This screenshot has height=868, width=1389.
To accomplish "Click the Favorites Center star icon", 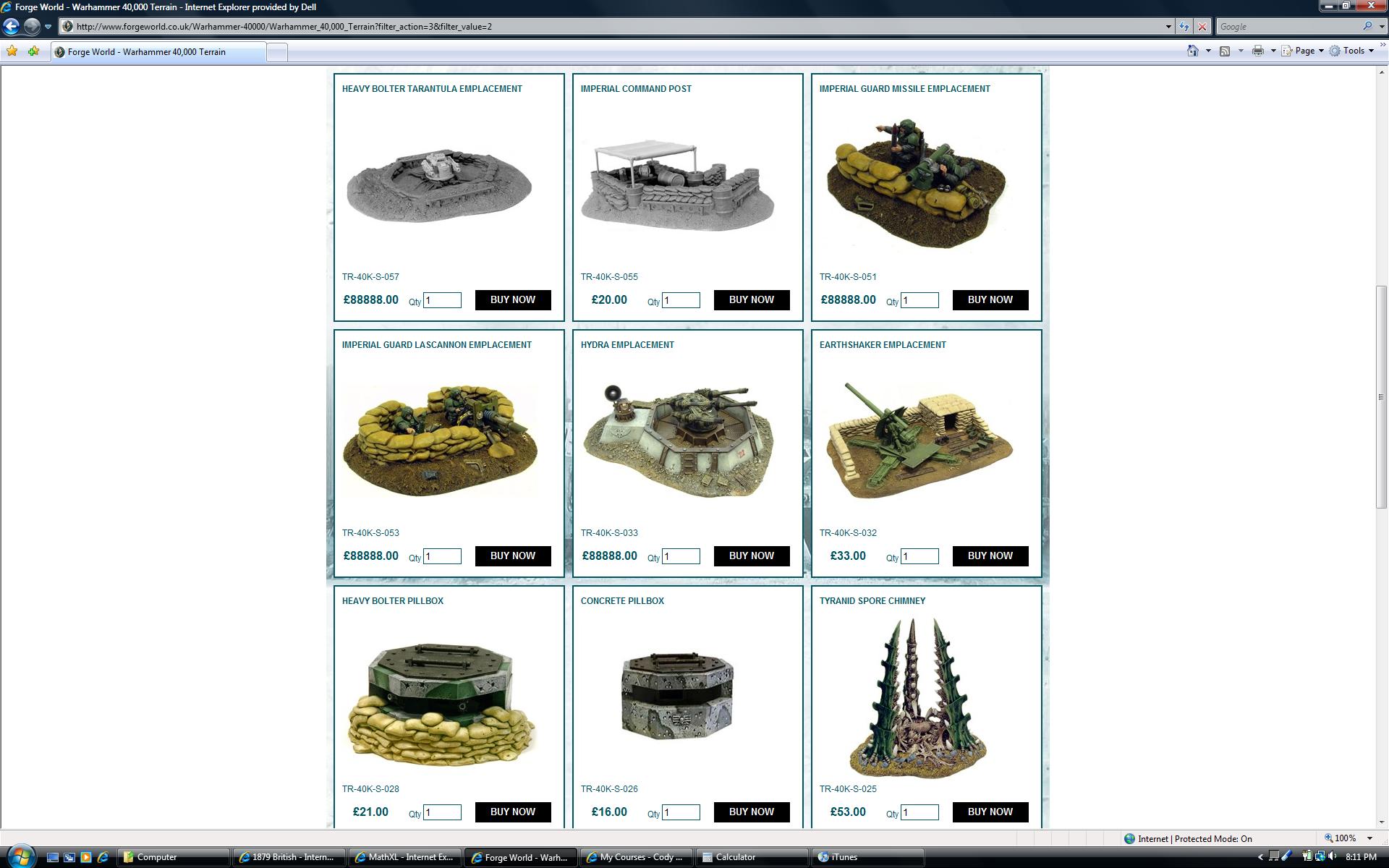I will tap(12, 51).
